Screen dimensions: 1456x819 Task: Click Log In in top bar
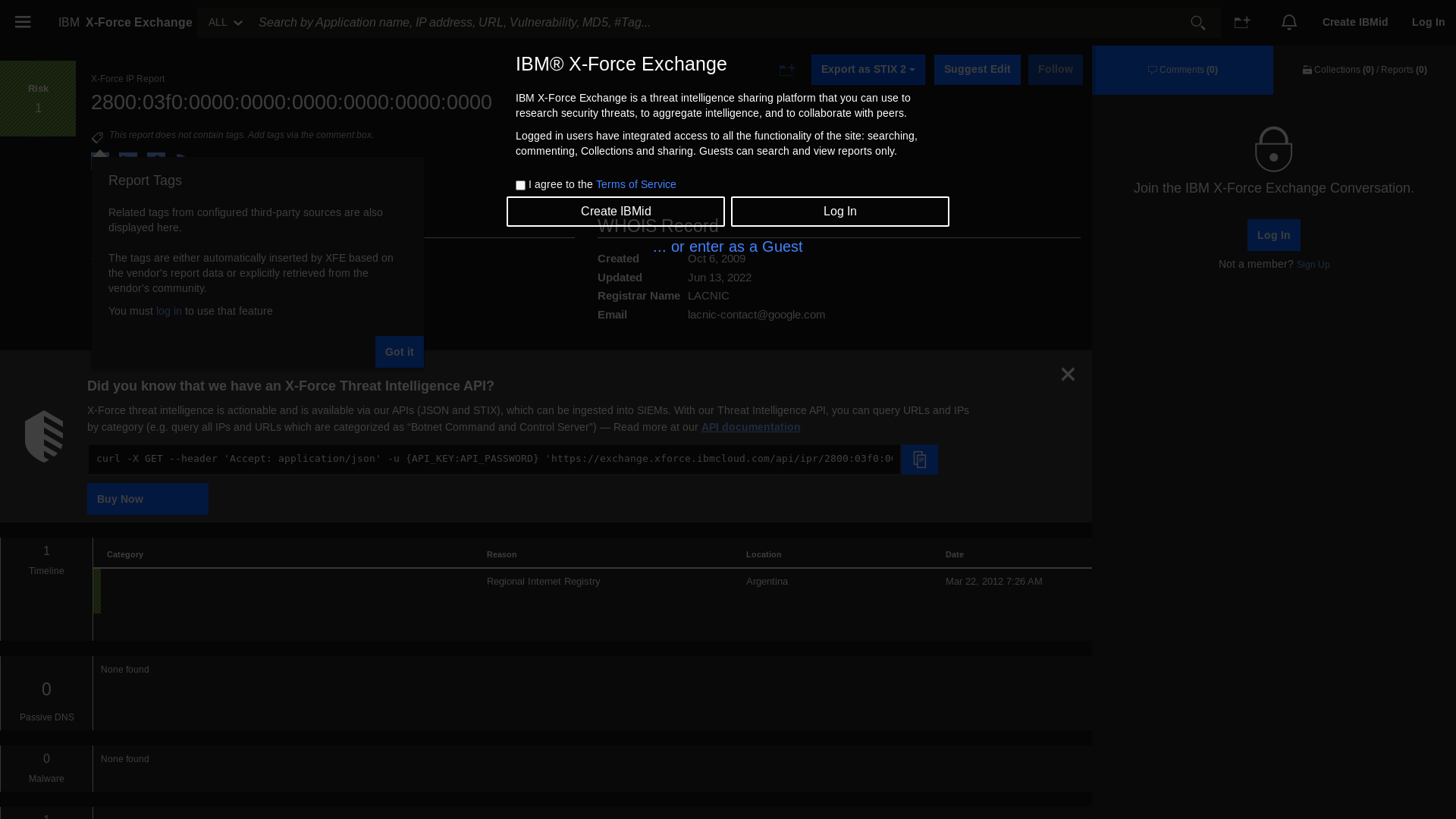coord(1428,22)
